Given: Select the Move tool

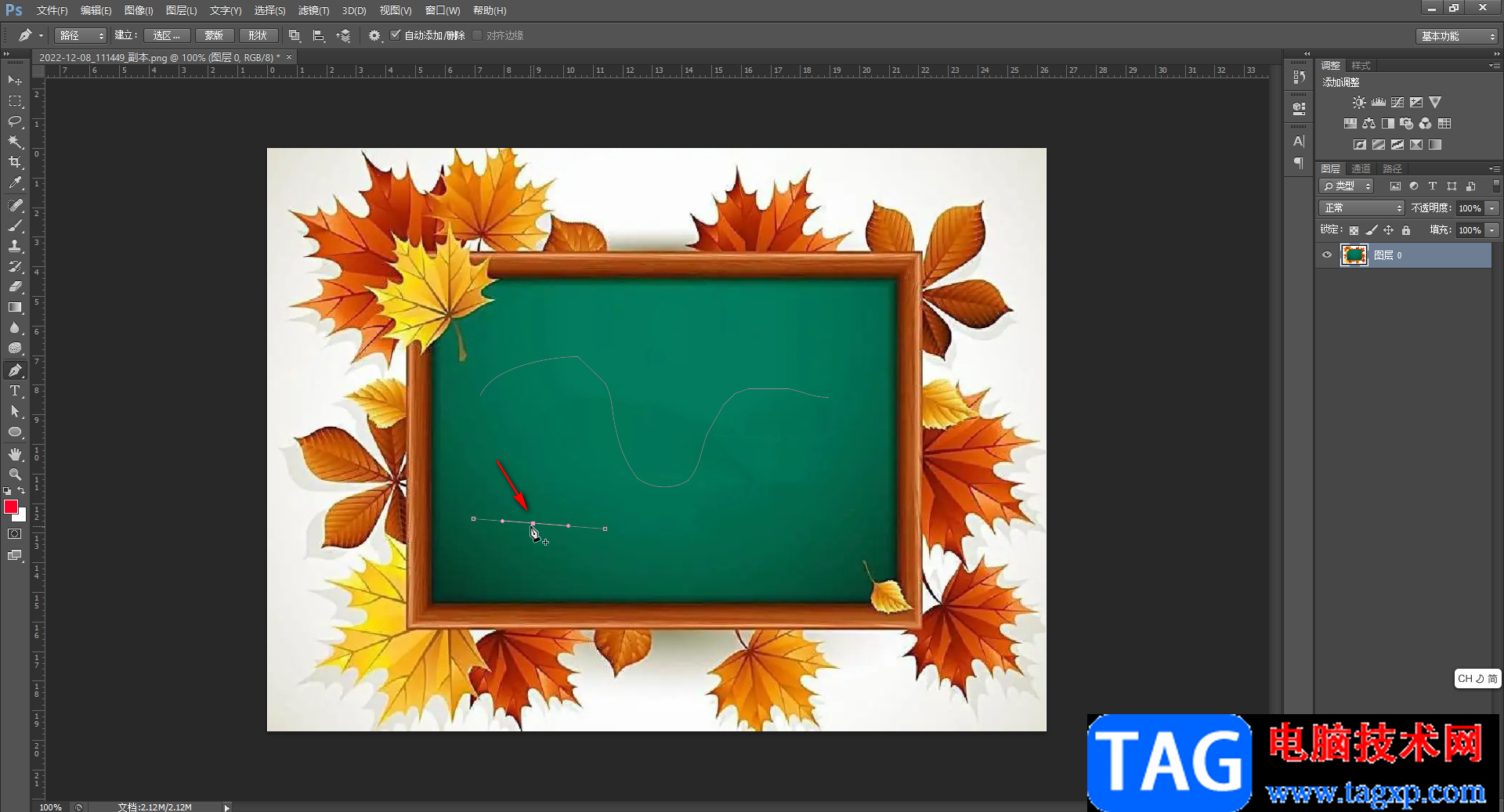Looking at the screenshot, I should point(15,80).
